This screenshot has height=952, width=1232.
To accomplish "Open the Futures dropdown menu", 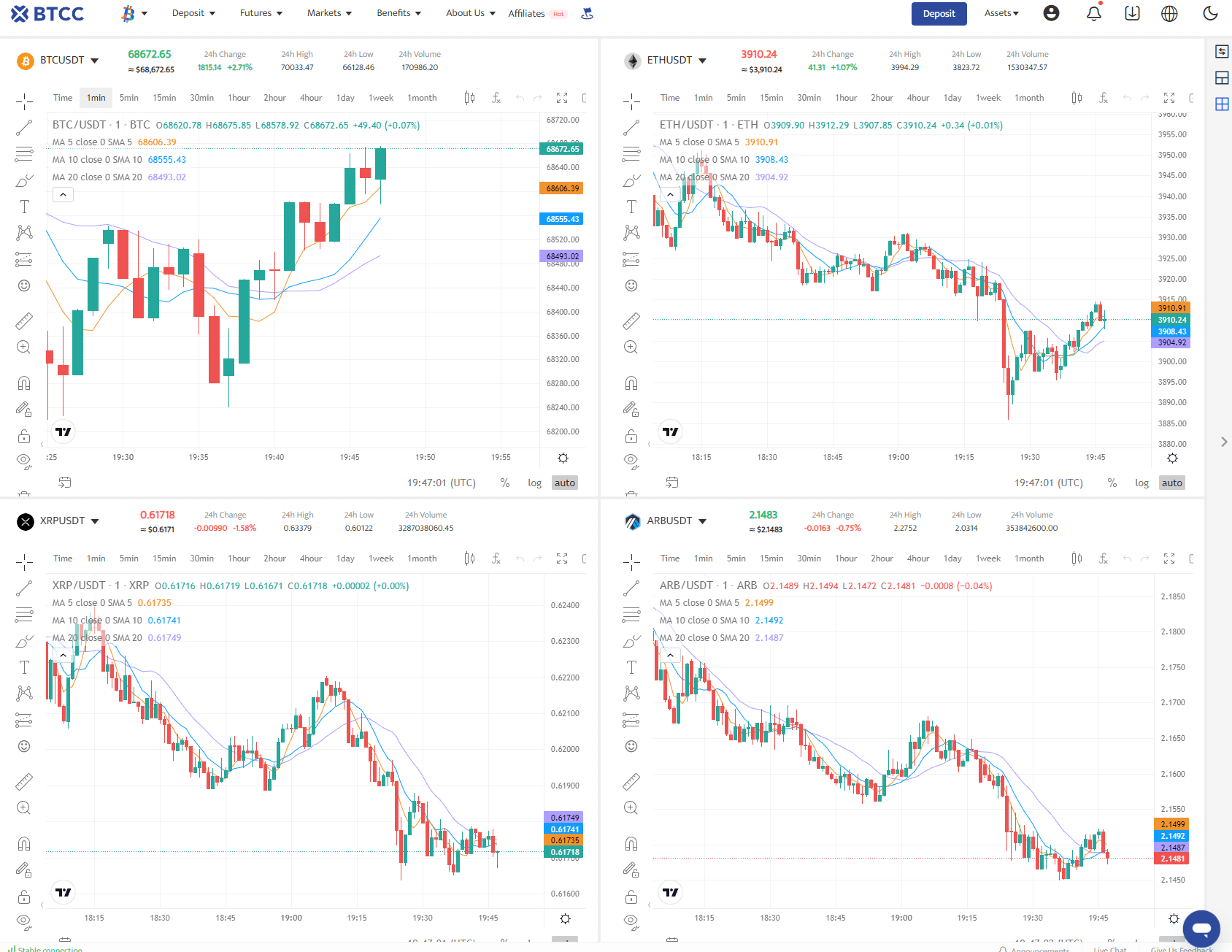I will (x=261, y=13).
